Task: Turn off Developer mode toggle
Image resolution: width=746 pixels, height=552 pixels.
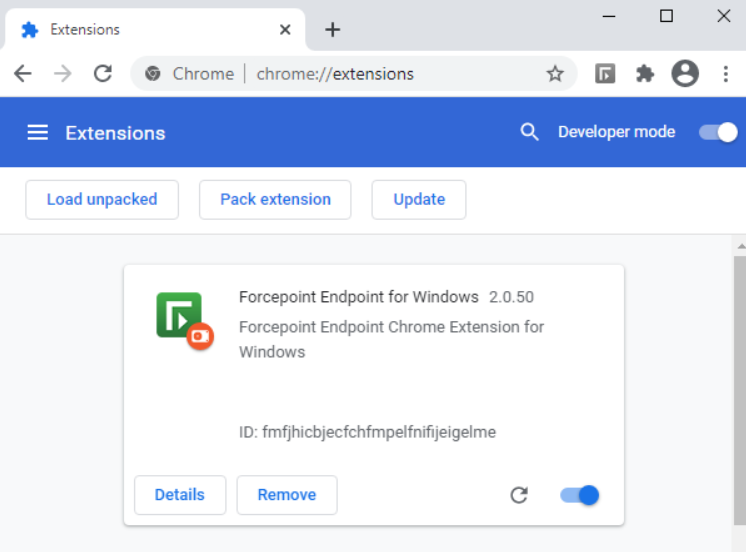Action: pos(718,132)
